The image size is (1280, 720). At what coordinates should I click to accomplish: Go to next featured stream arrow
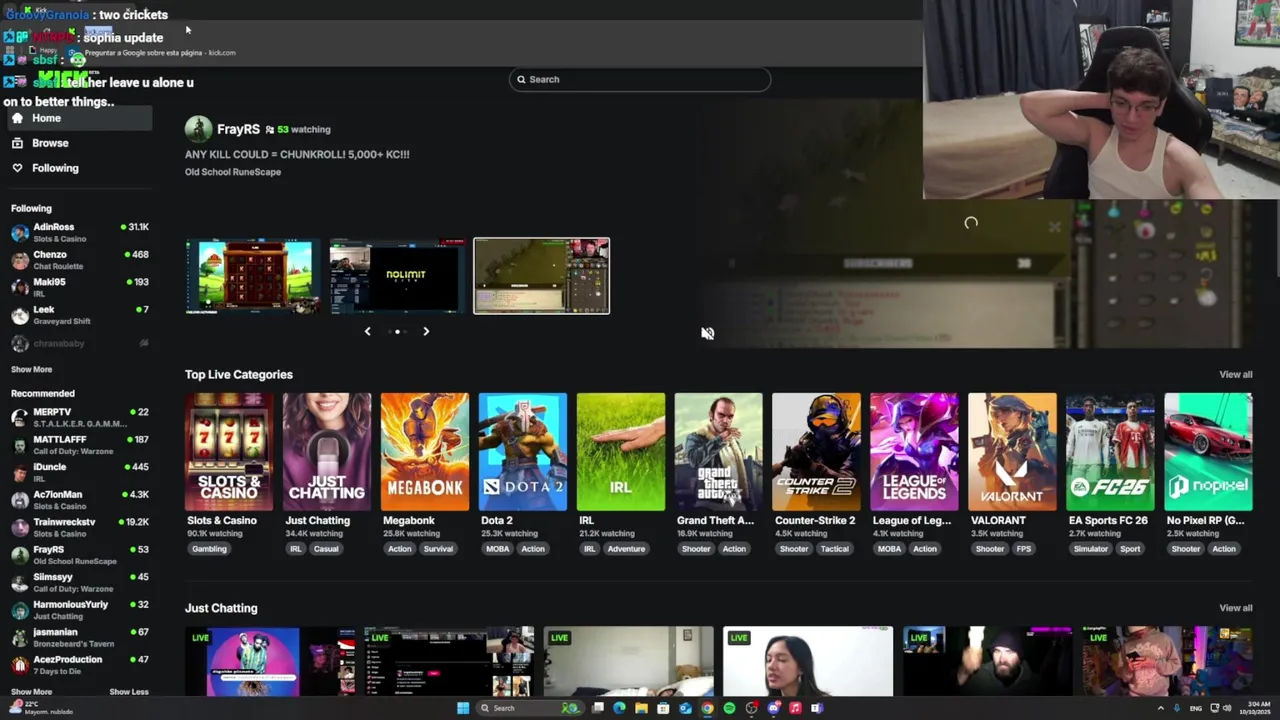coord(426,331)
